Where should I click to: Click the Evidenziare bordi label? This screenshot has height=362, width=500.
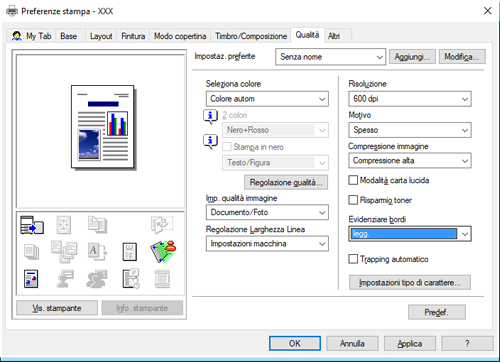(x=377, y=219)
